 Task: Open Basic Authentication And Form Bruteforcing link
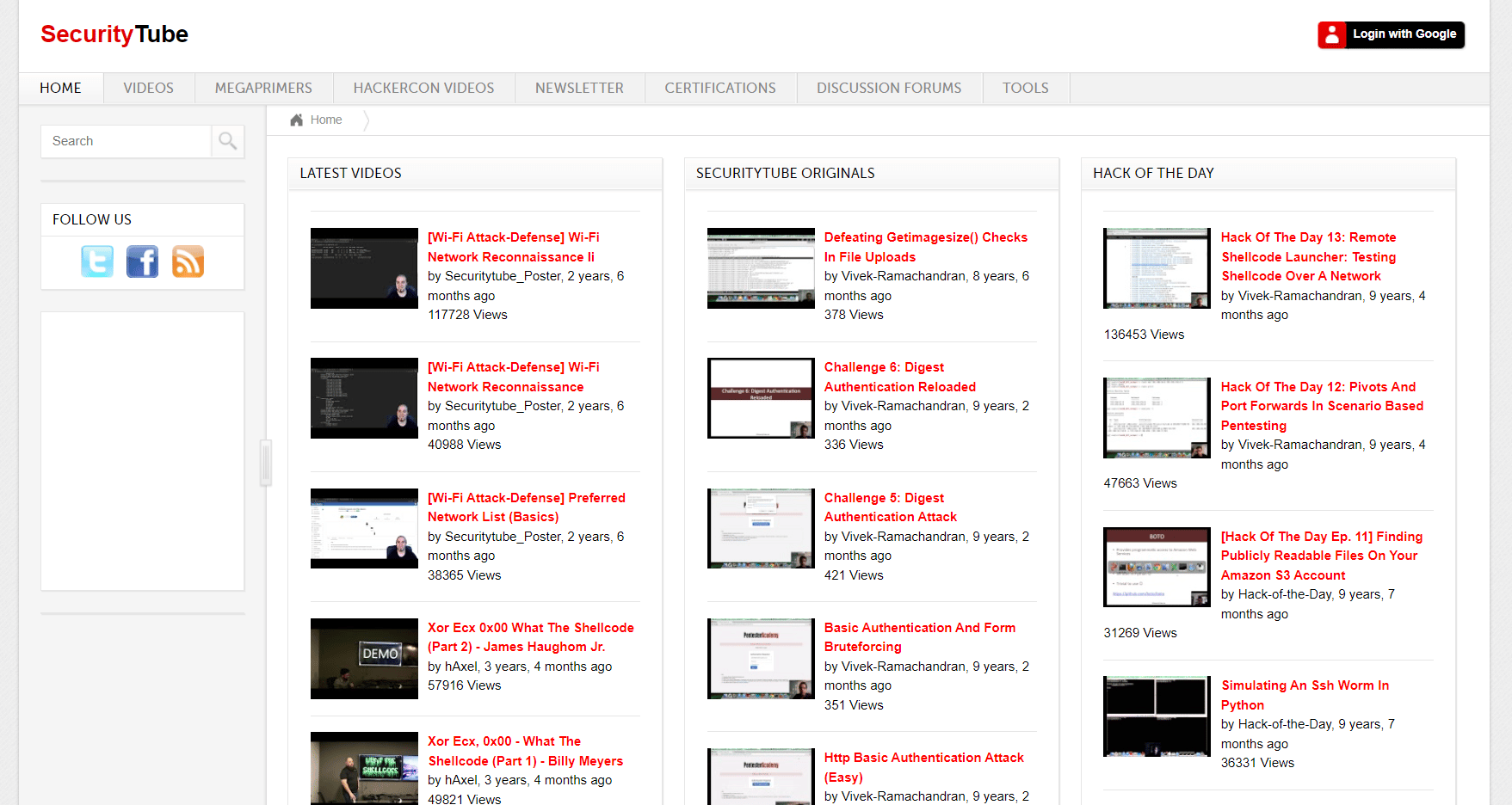(920, 637)
